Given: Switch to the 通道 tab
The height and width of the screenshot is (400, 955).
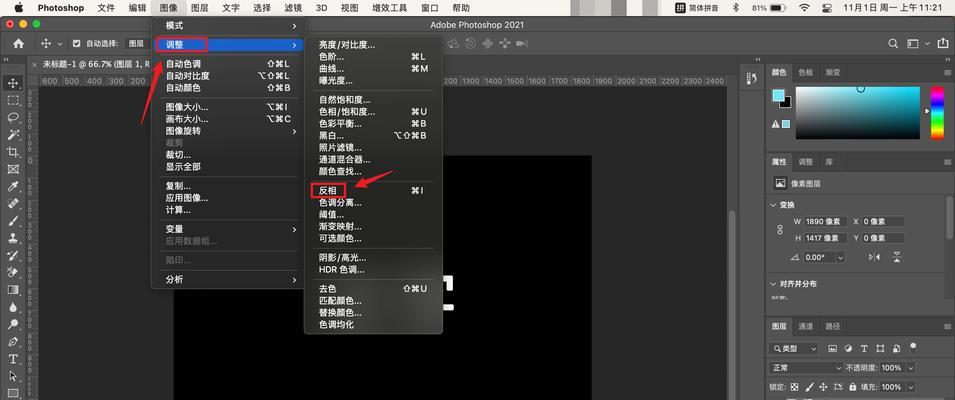Looking at the screenshot, I should tap(805, 326).
